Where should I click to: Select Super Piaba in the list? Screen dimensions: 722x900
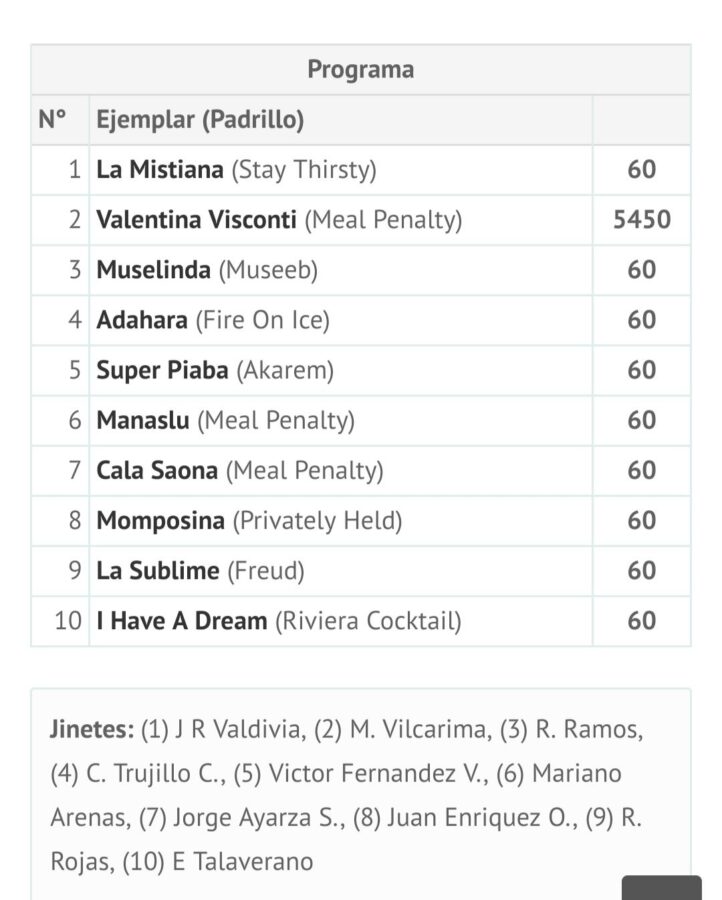162,370
